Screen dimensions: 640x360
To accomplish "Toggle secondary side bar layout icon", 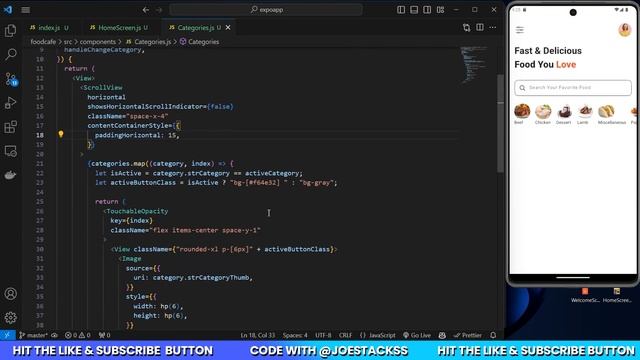I will (427, 9).
